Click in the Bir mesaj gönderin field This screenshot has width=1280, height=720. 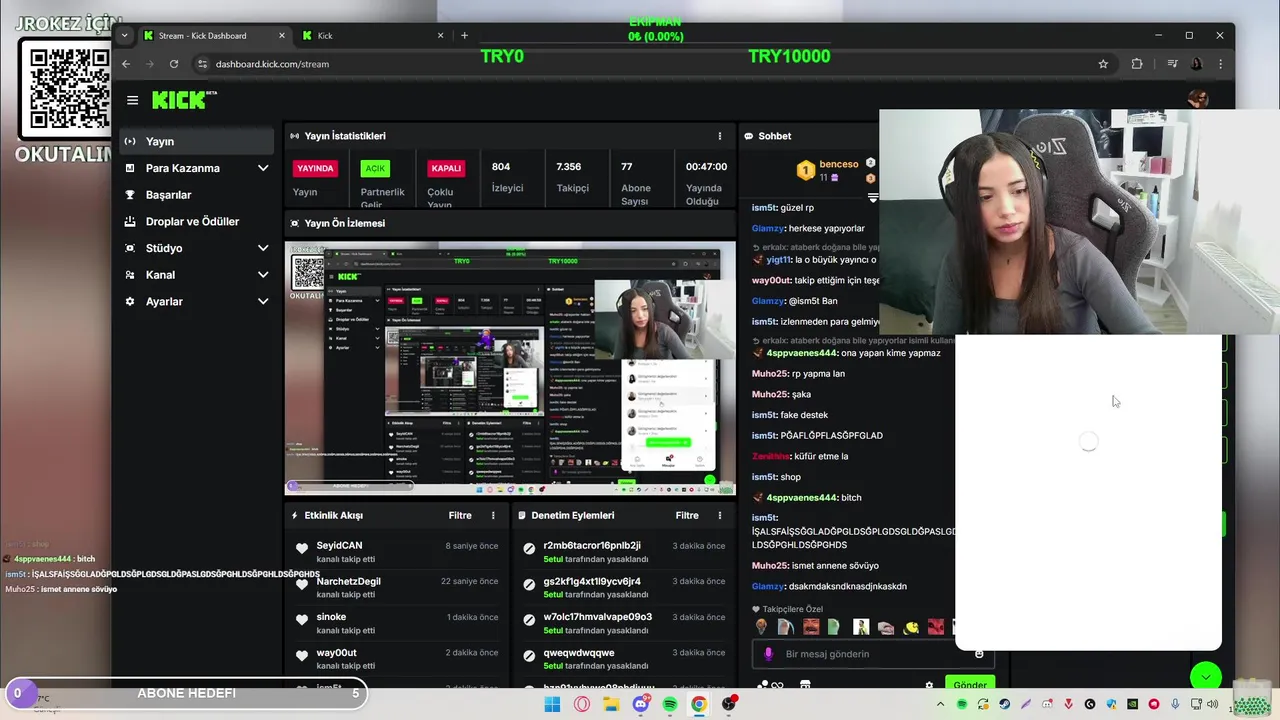tap(872, 654)
